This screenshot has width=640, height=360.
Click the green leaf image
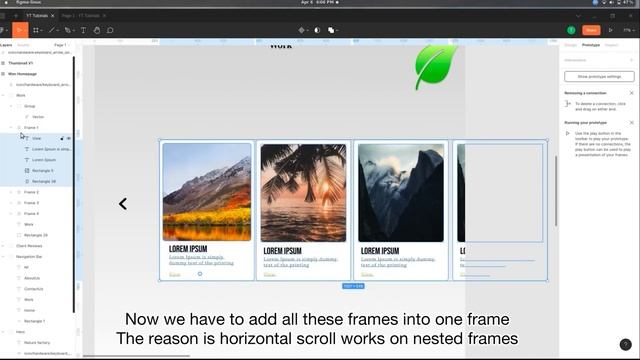pos(436,67)
